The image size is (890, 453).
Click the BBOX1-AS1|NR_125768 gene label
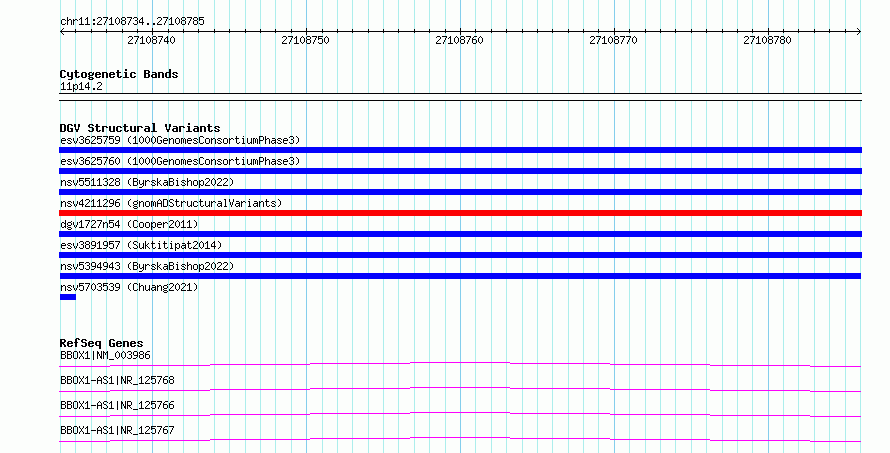117,380
